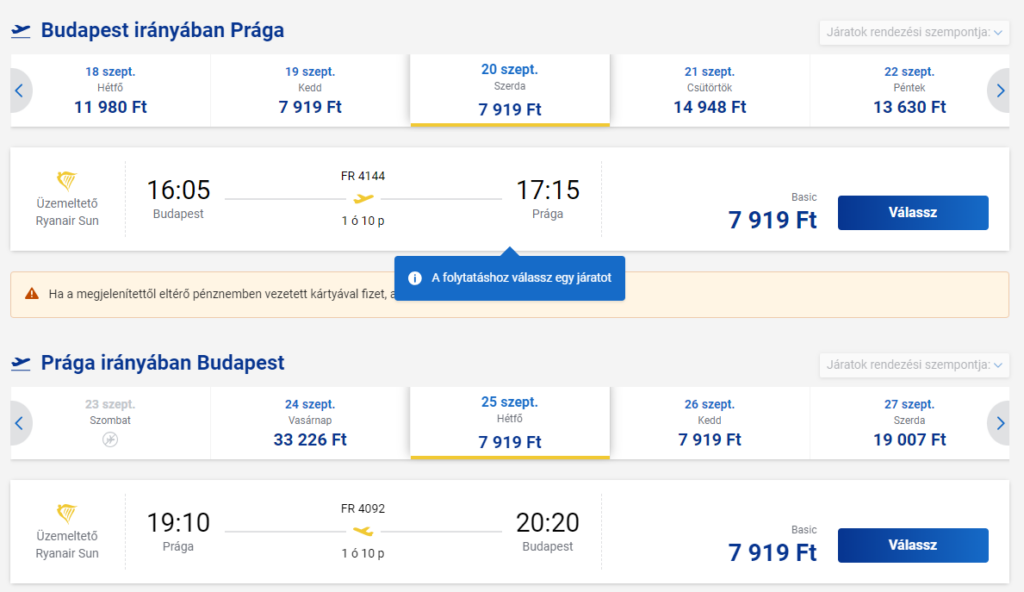The width and height of the screenshot is (1024, 592).
Task: Select the 26 szept. Kedd return date
Action: pyautogui.click(x=710, y=423)
